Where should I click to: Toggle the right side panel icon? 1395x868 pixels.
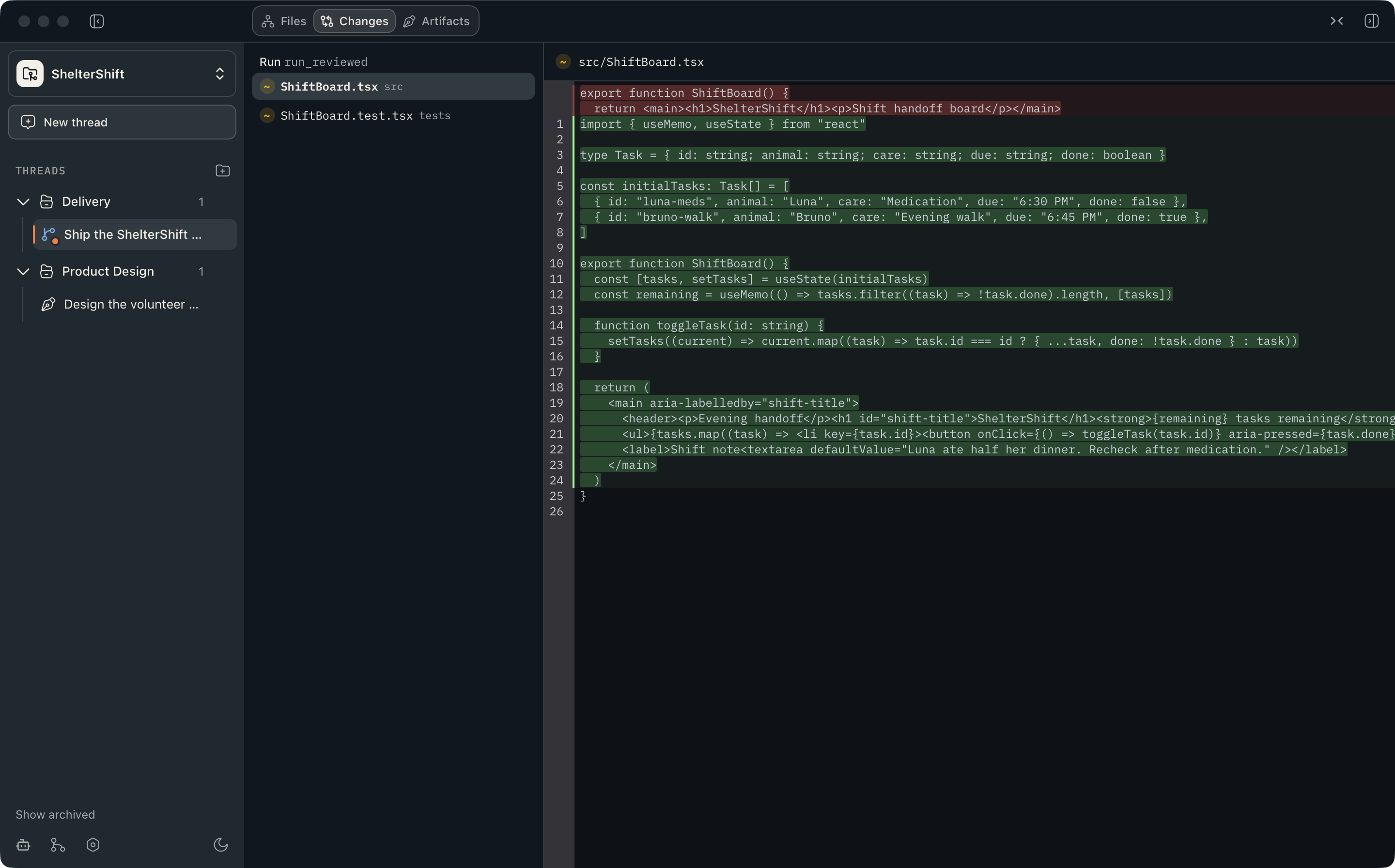(1371, 21)
